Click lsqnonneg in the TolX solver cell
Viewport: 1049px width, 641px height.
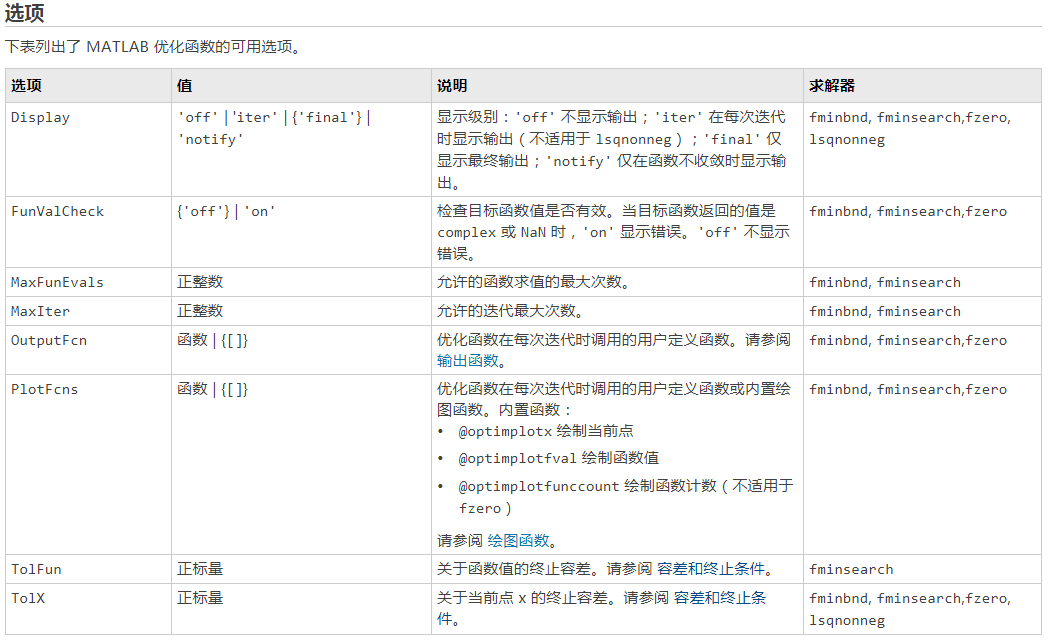[x=847, y=620]
